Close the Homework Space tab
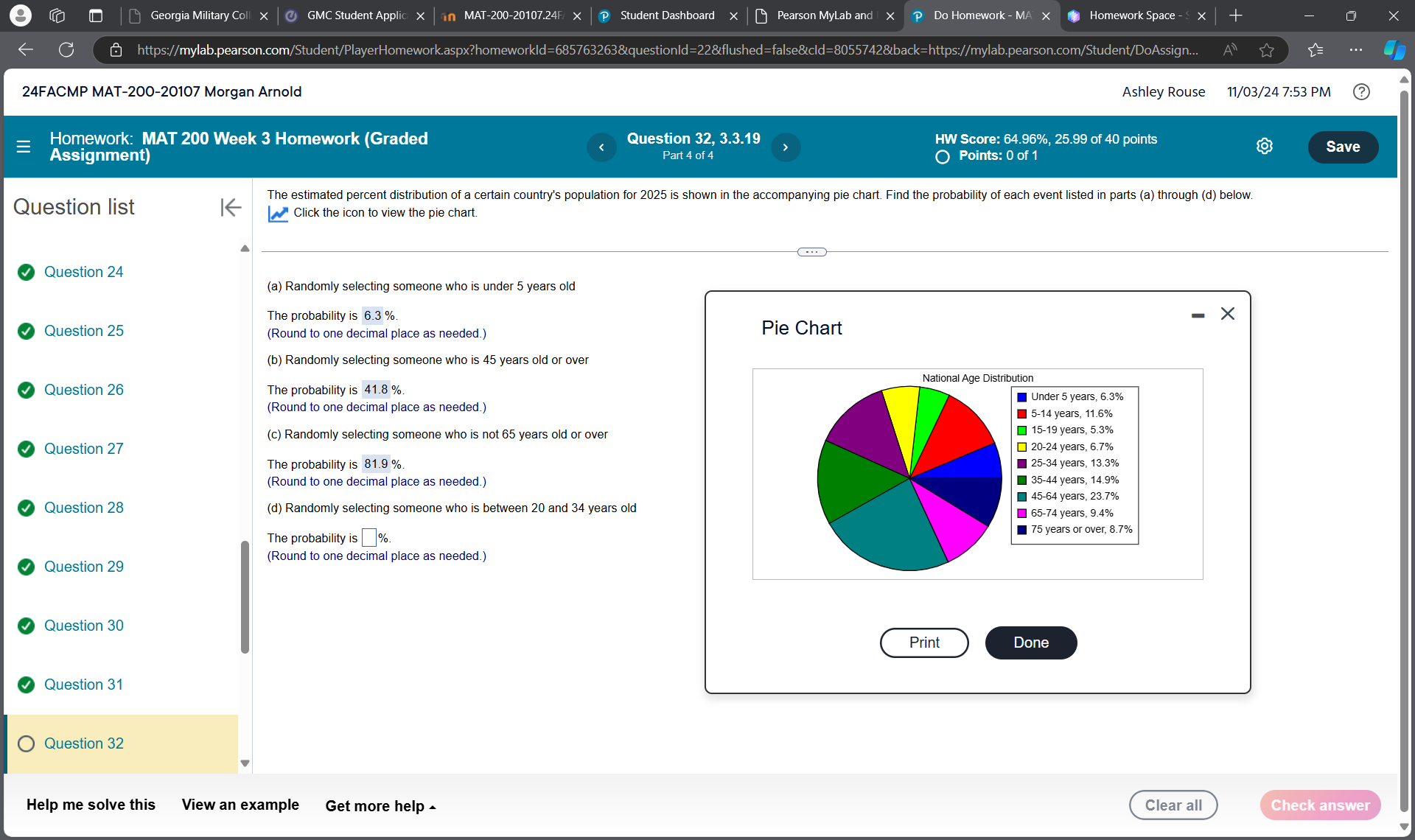The image size is (1415, 840). click(1202, 15)
